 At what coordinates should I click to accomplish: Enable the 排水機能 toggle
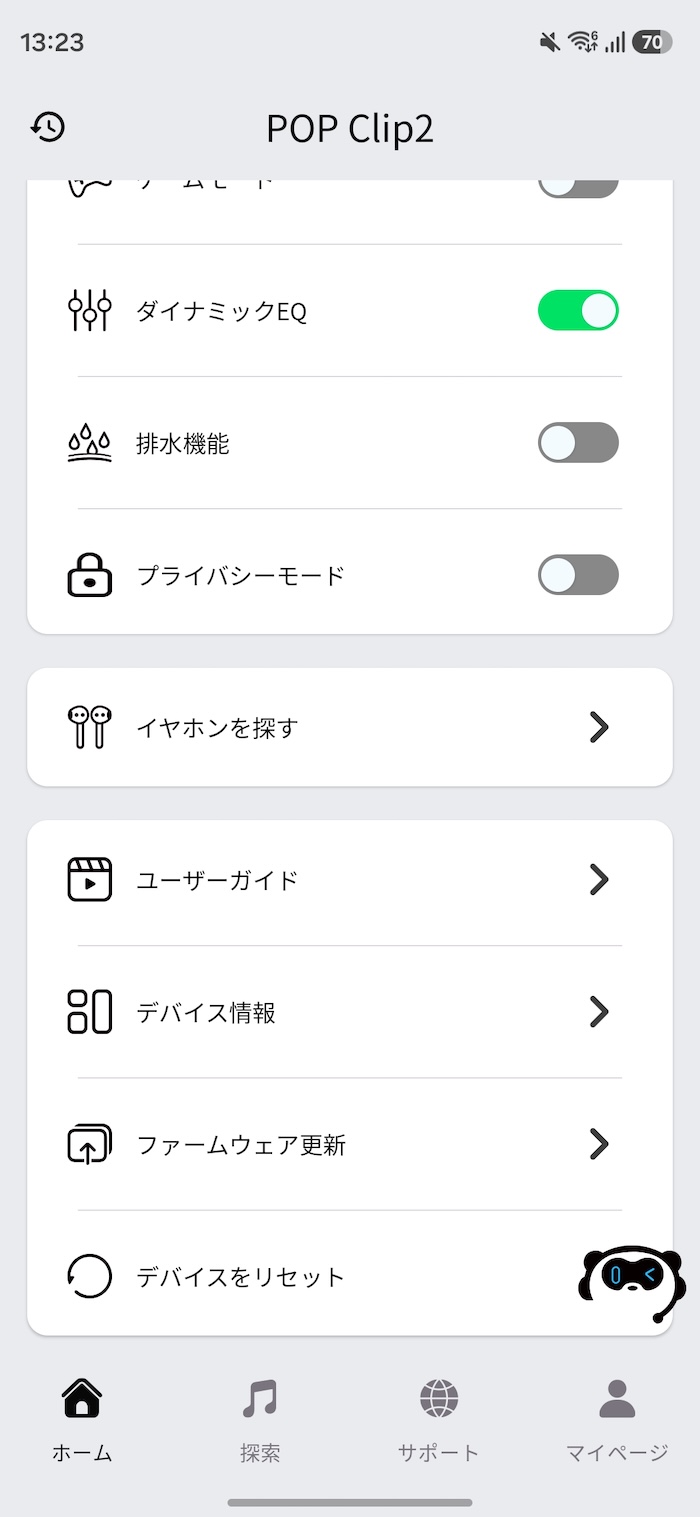(578, 443)
